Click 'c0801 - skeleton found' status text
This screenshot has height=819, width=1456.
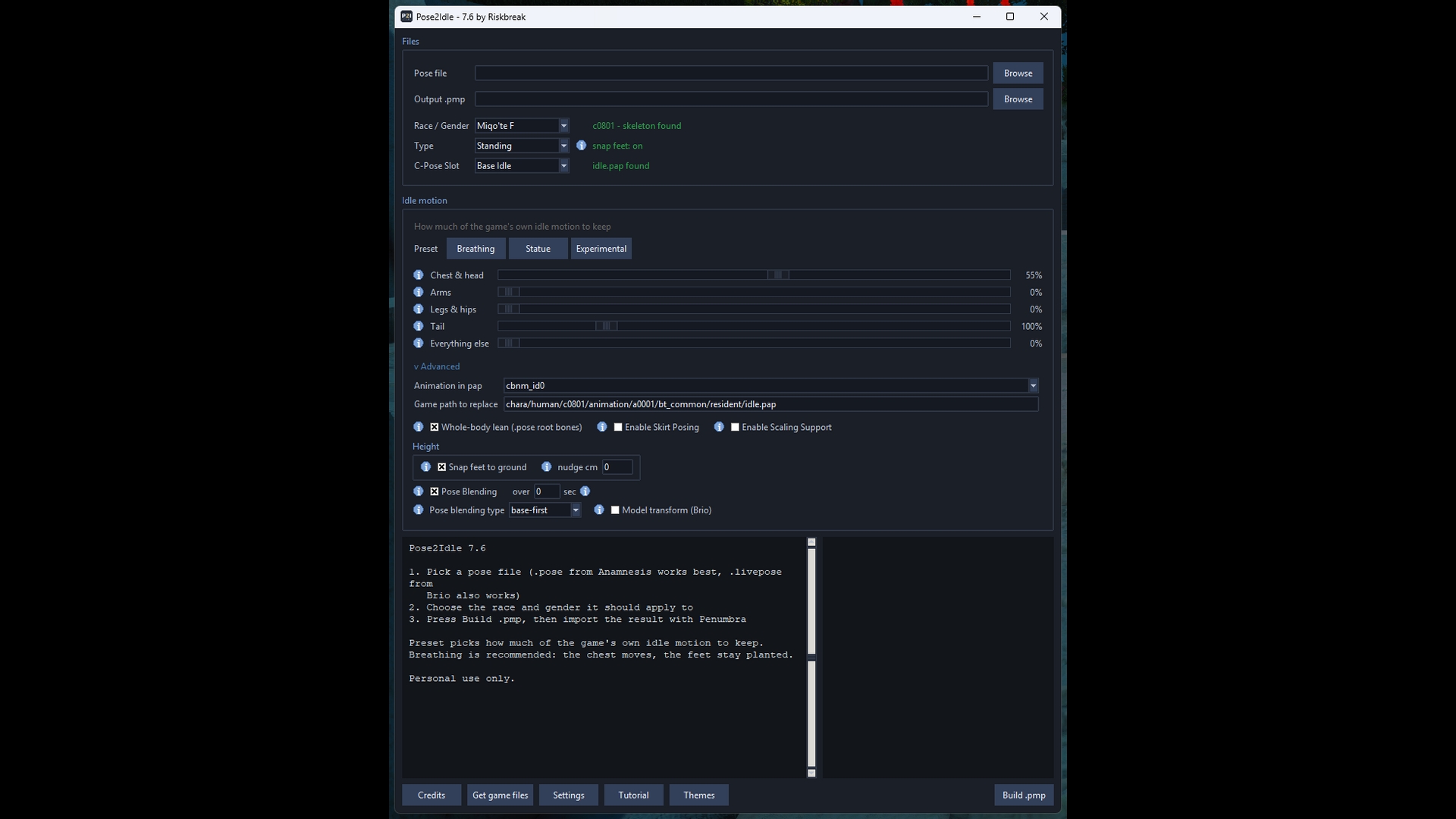click(636, 126)
